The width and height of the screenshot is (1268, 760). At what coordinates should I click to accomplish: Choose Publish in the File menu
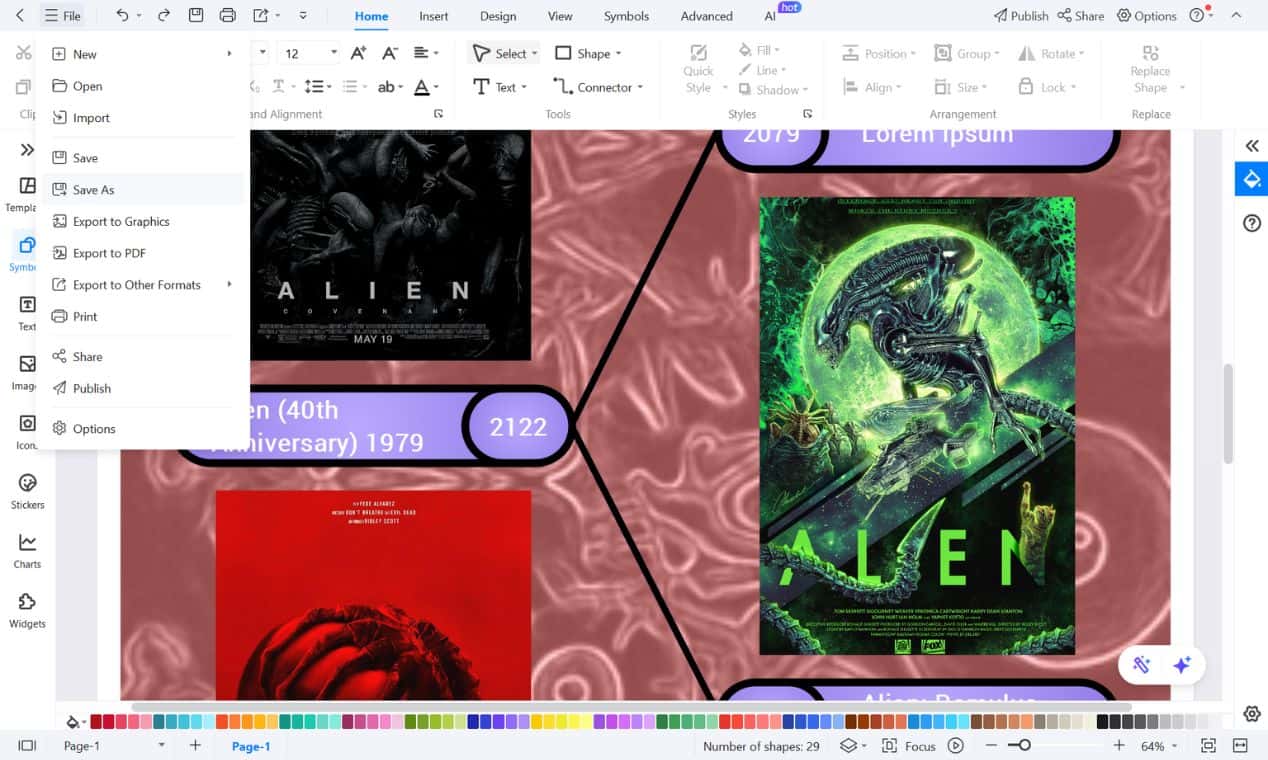pos(142,389)
